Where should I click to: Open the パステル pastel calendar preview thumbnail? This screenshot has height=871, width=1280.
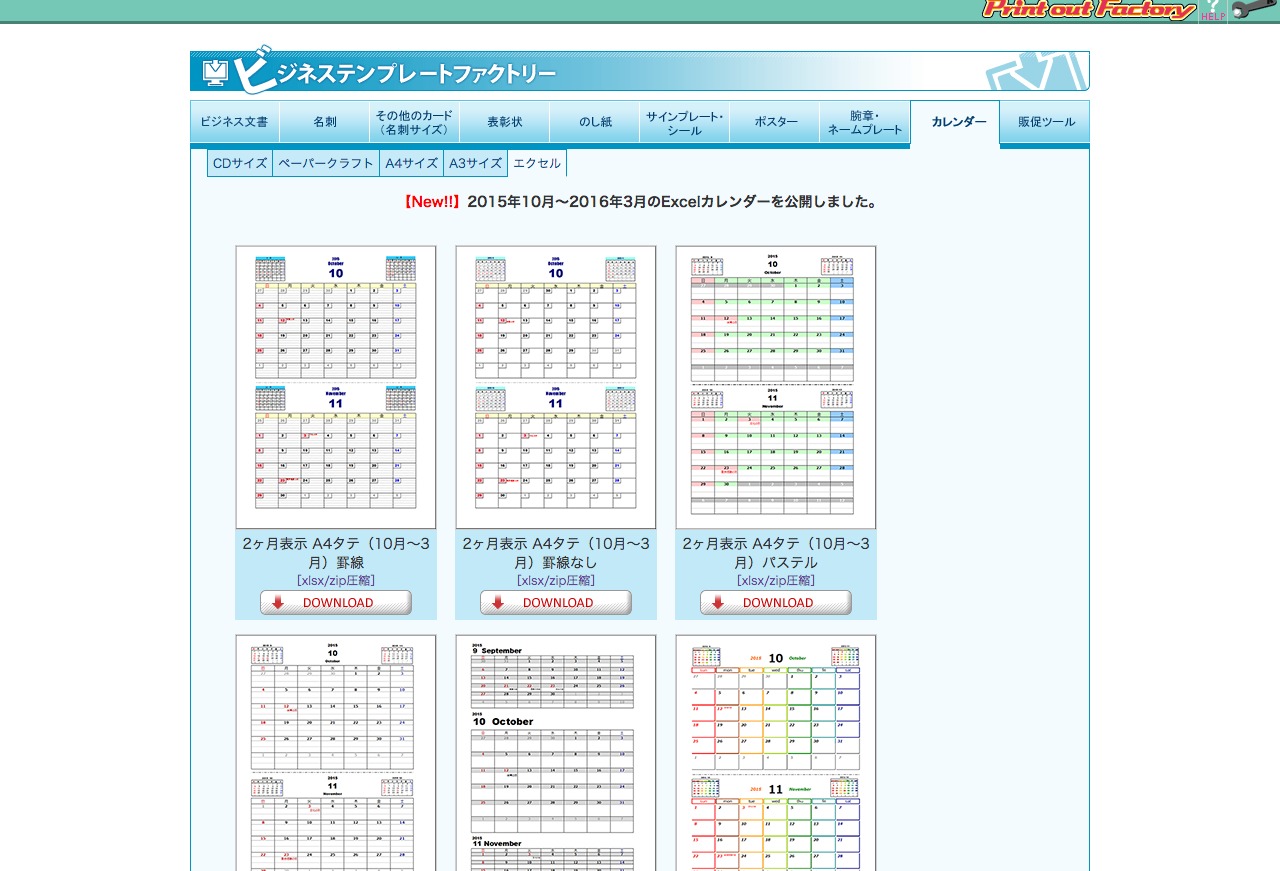coord(776,387)
